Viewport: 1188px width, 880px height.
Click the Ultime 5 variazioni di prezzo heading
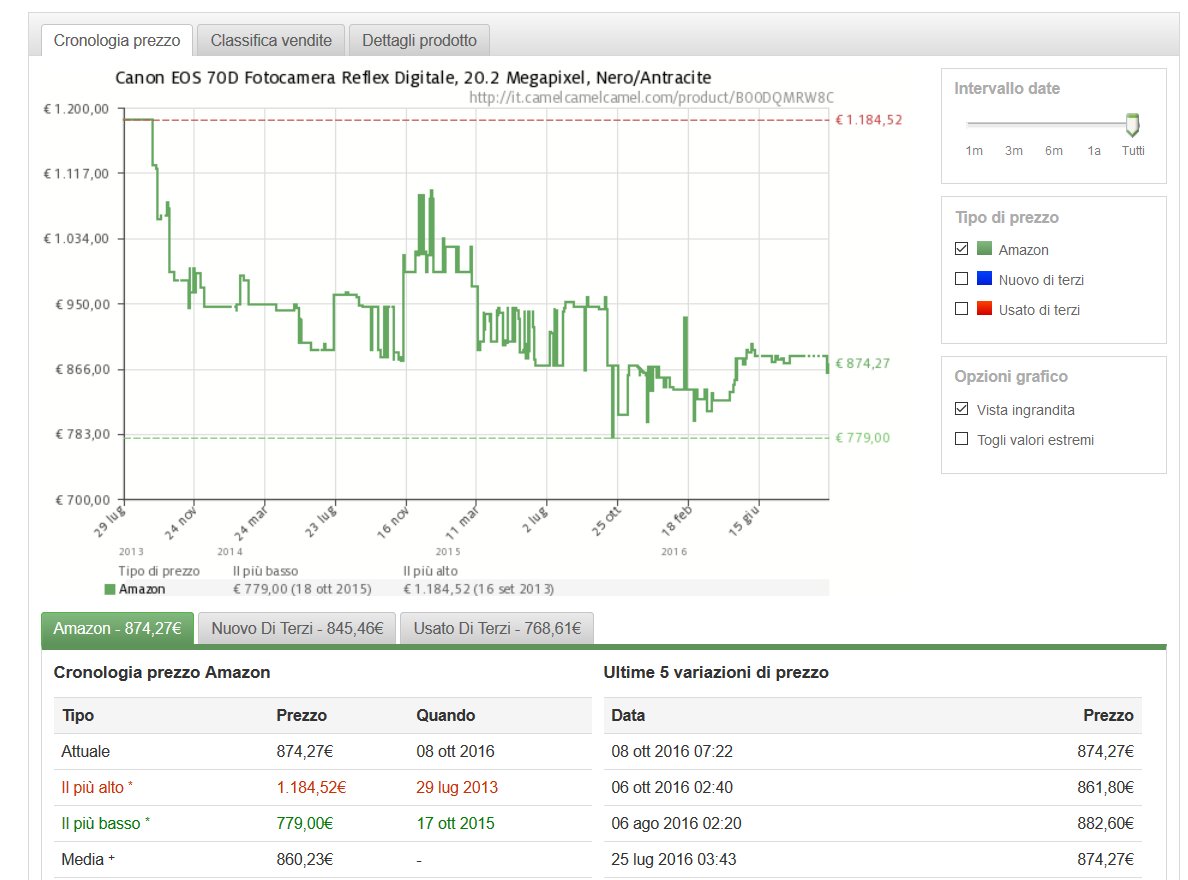click(x=716, y=672)
